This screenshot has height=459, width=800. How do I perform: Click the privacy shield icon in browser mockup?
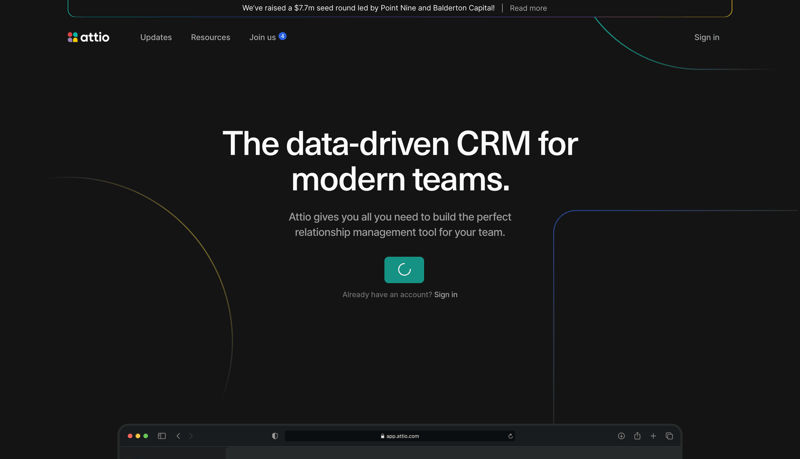[x=275, y=436]
